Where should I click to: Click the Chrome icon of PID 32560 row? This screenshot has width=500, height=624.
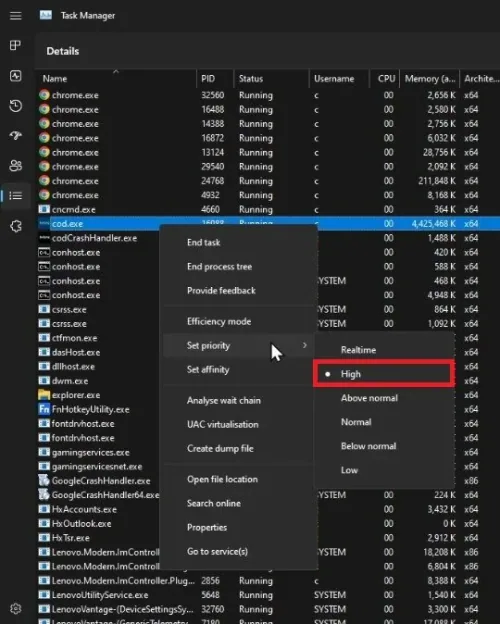click(x=44, y=95)
